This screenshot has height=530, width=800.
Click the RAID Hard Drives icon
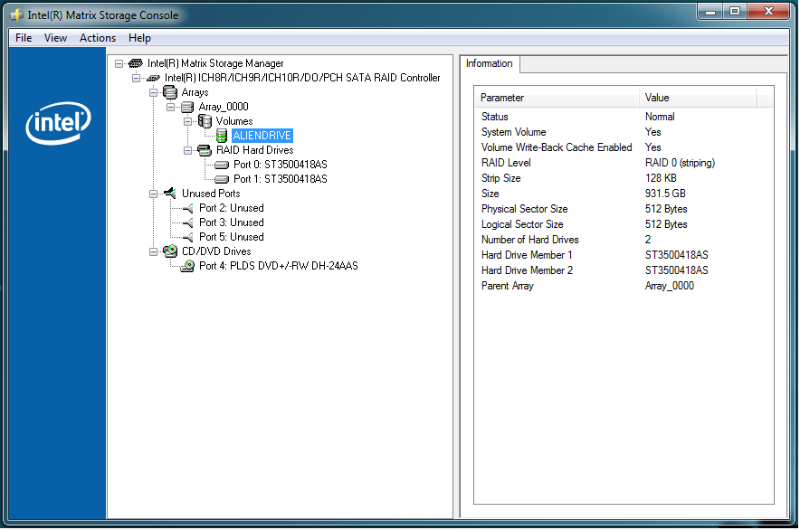point(204,150)
